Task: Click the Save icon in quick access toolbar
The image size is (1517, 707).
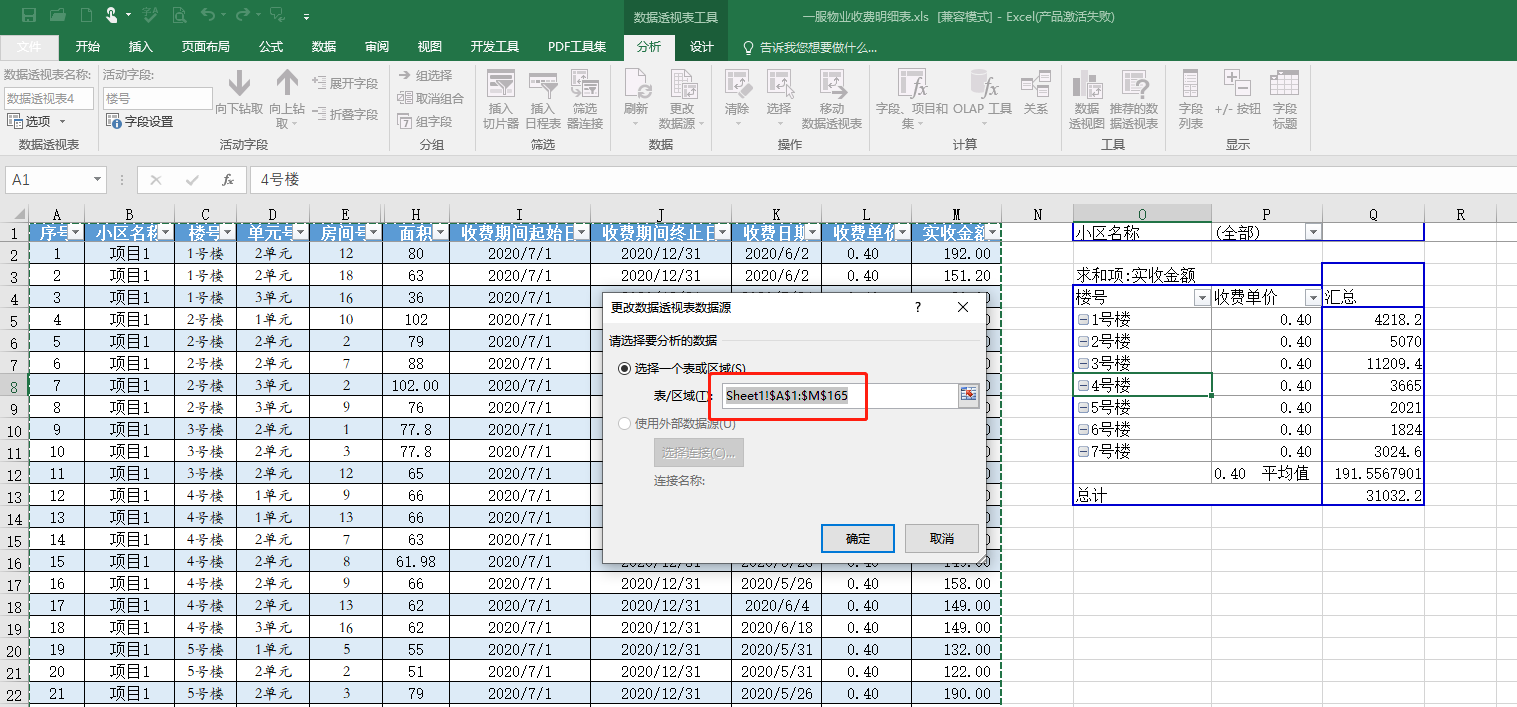Action: click(x=29, y=16)
